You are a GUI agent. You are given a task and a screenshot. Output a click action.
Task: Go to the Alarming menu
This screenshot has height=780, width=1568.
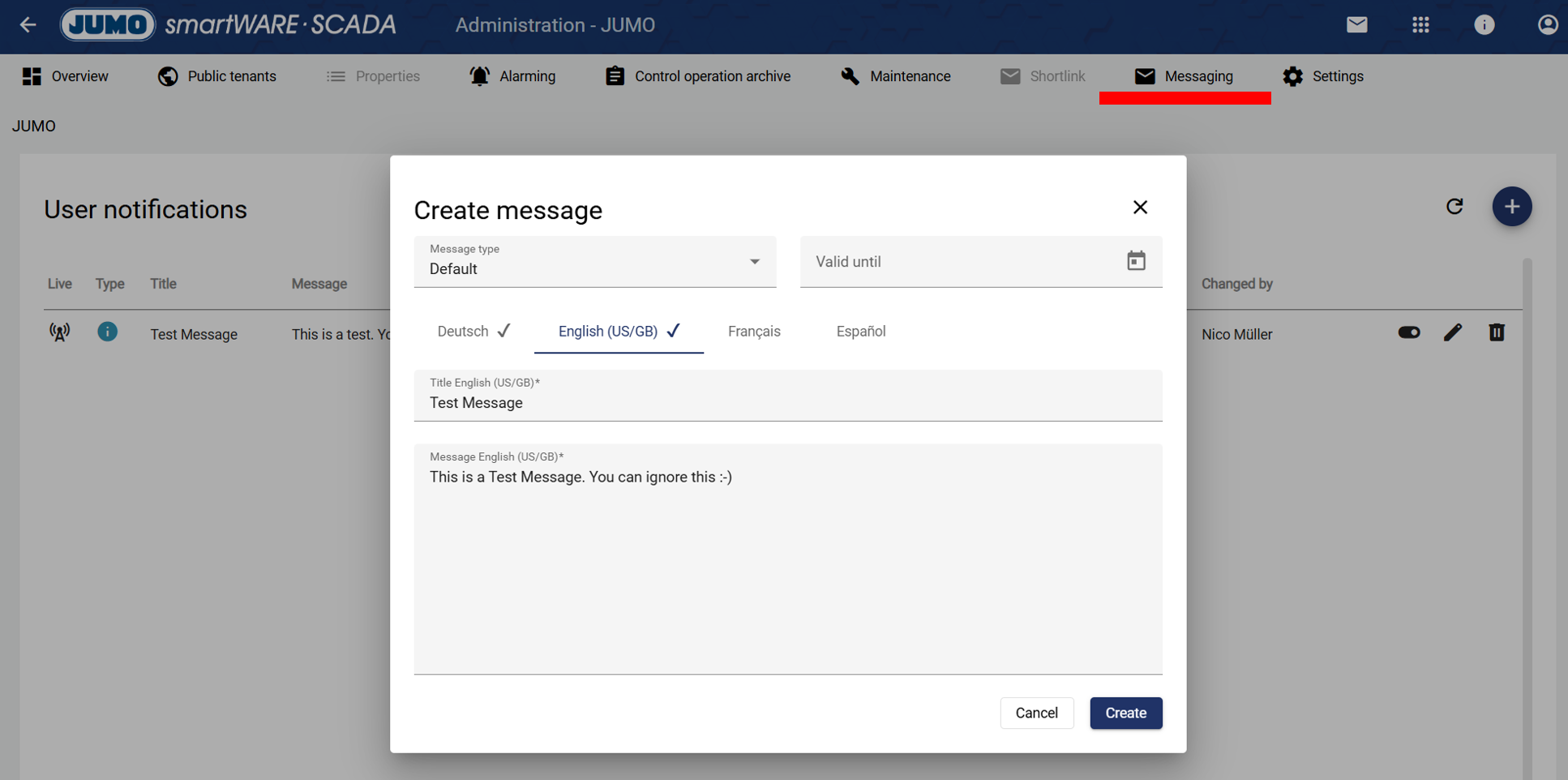pos(512,76)
